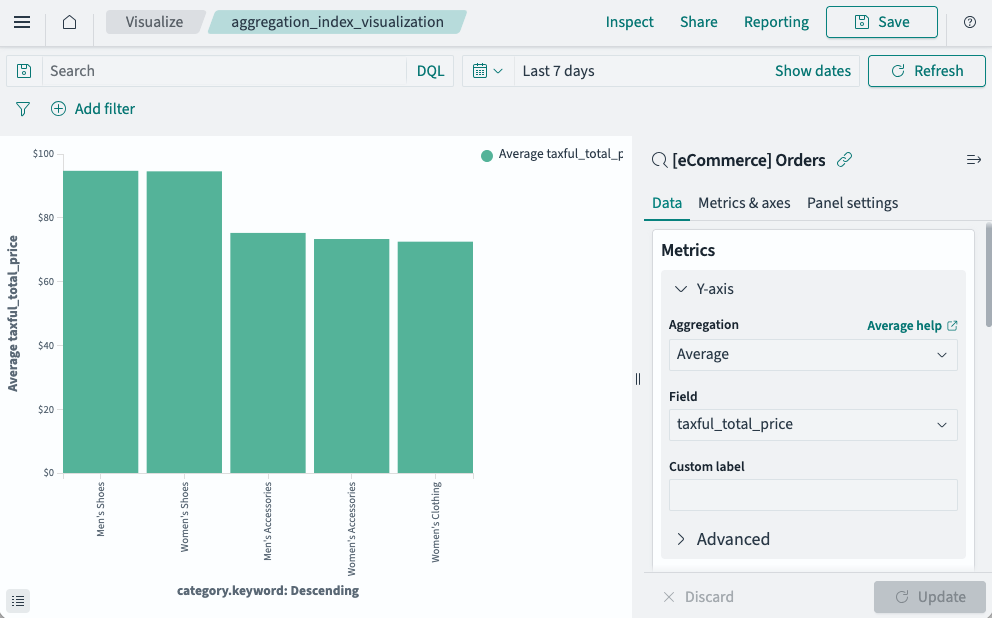Save the visualization
The image size is (992, 618).
click(x=881, y=22)
